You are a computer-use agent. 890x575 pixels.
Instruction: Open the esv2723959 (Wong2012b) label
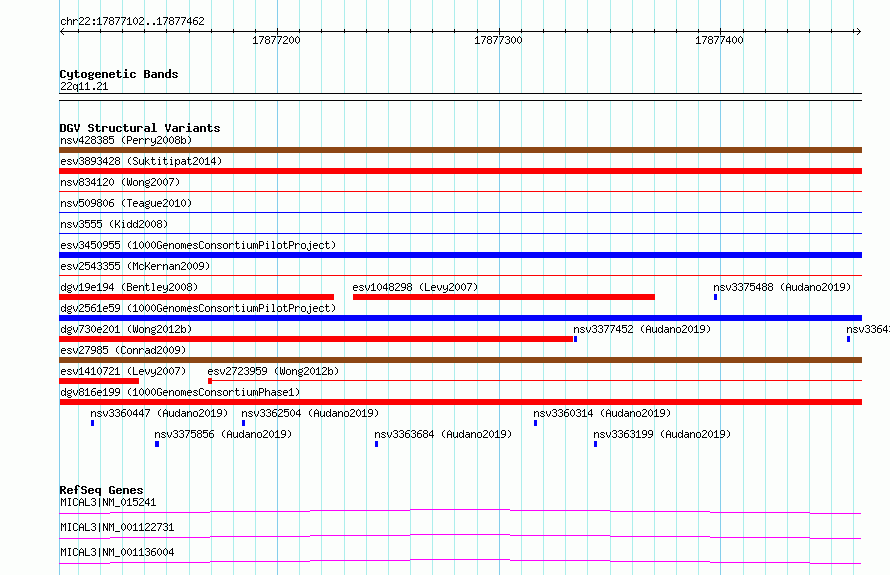click(273, 371)
